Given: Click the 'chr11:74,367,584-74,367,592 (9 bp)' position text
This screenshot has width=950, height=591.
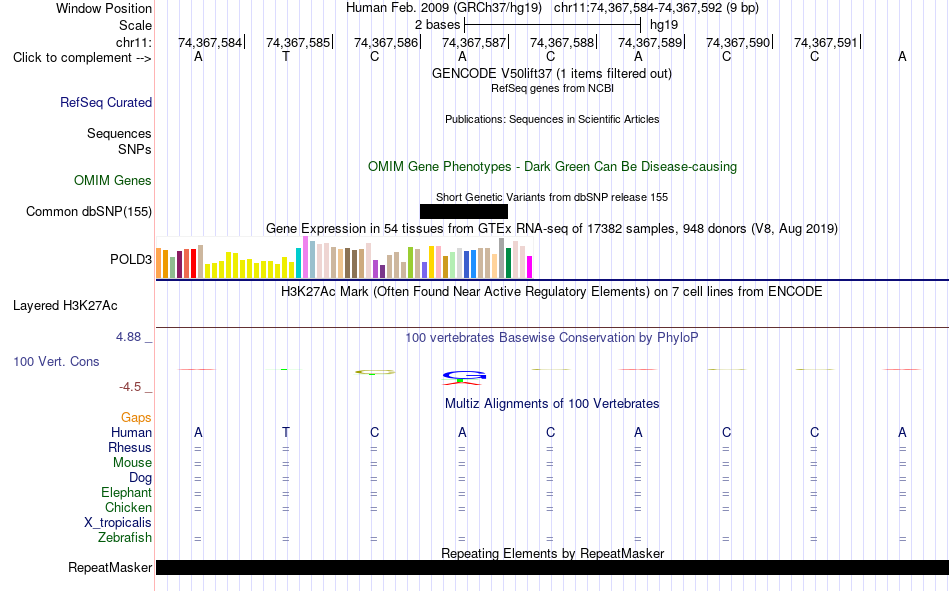Looking at the screenshot, I should point(656,8).
